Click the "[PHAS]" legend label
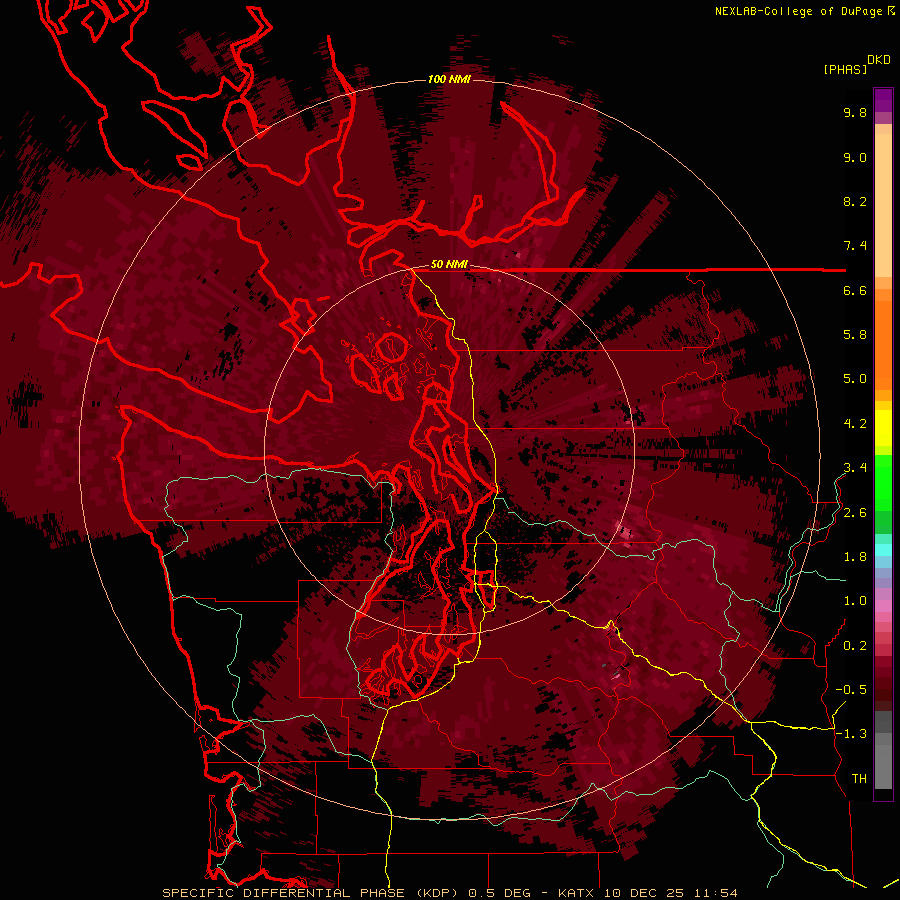This screenshot has height=900, width=900. pos(845,69)
